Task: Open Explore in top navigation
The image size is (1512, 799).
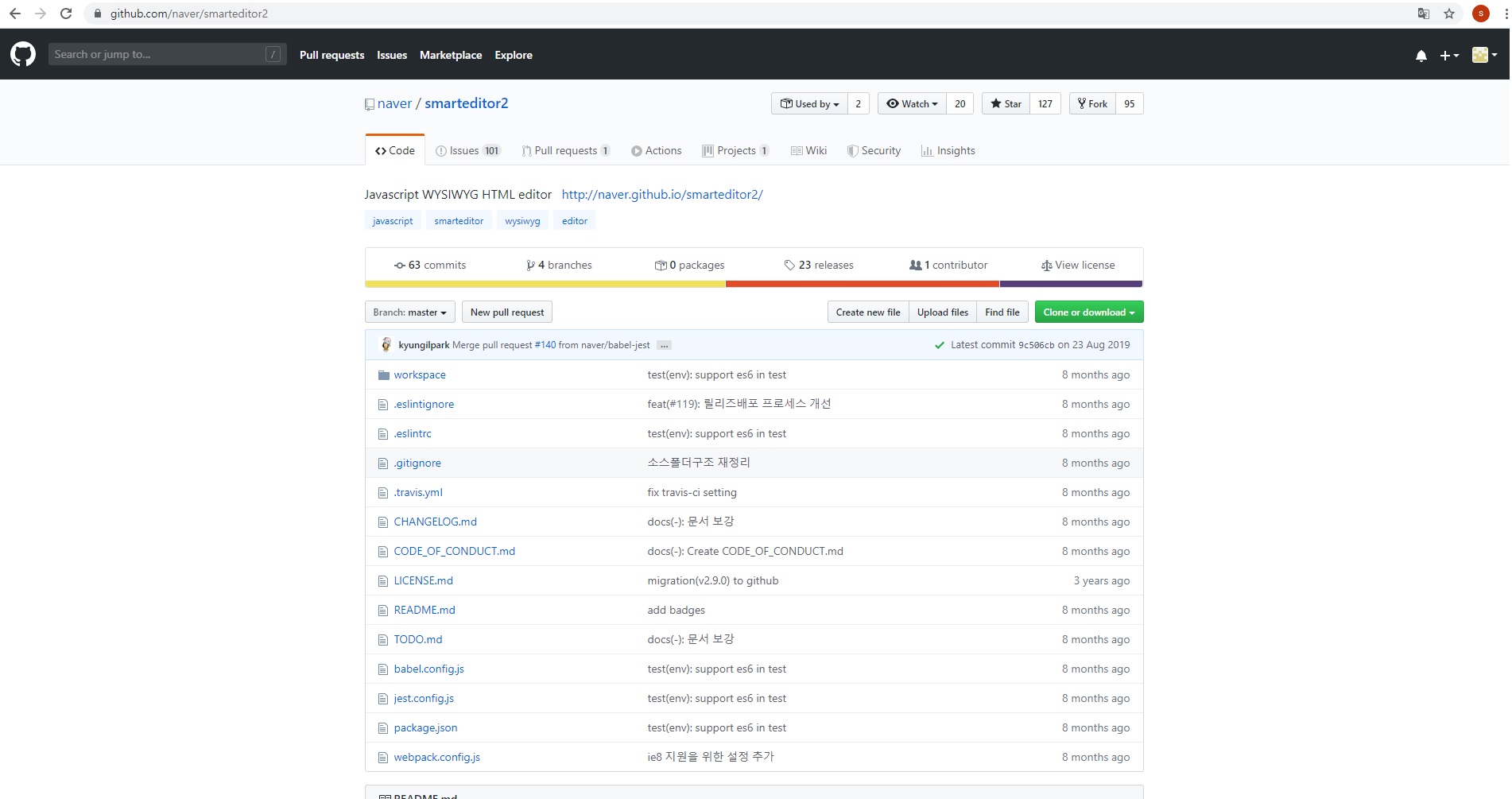Action: point(514,55)
